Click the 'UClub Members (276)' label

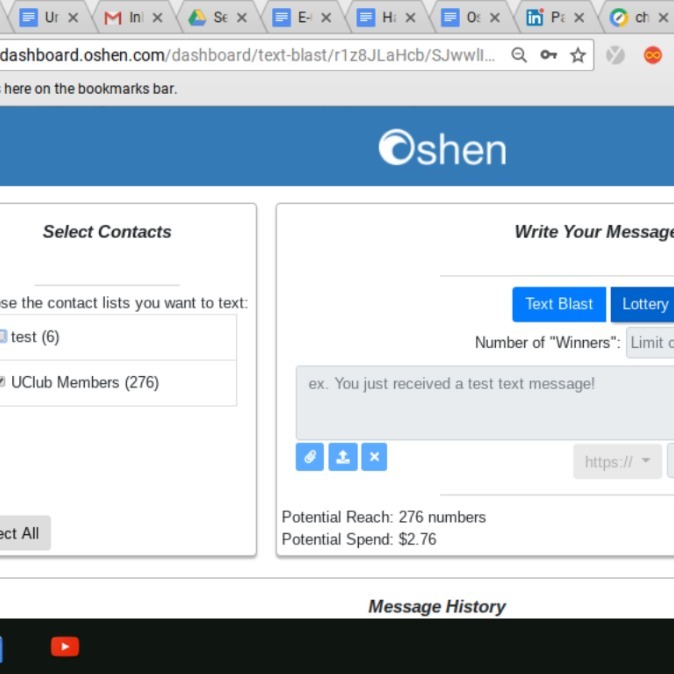click(x=85, y=382)
